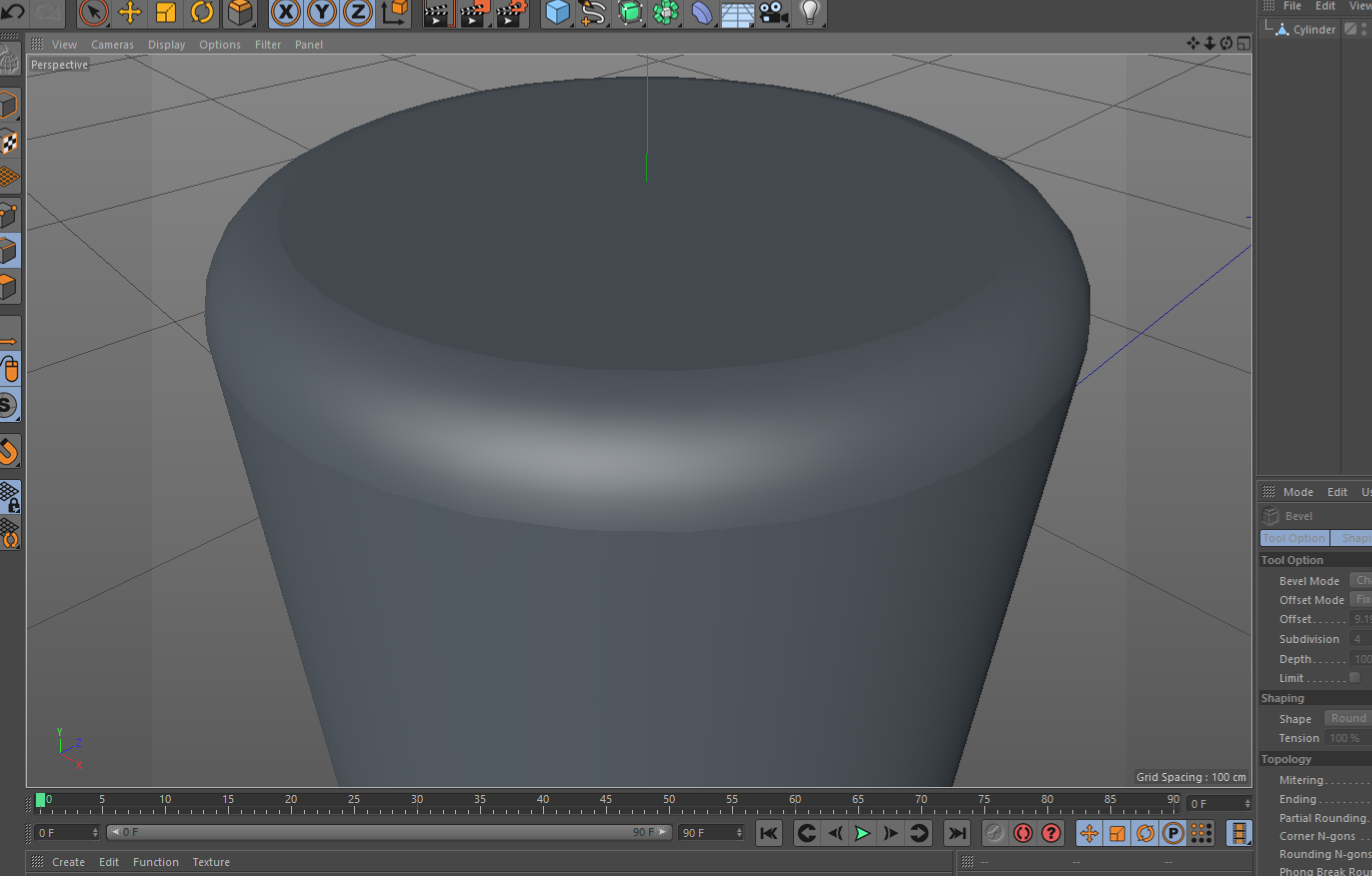Switch to the Tool Option tab
Image resolution: width=1372 pixels, height=876 pixels.
[x=1294, y=538]
